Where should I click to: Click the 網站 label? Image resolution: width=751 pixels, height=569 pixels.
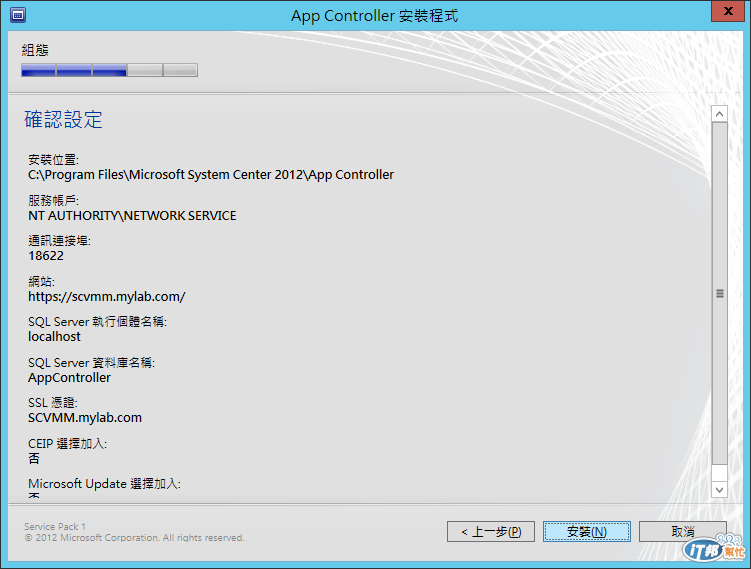click(41, 281)
